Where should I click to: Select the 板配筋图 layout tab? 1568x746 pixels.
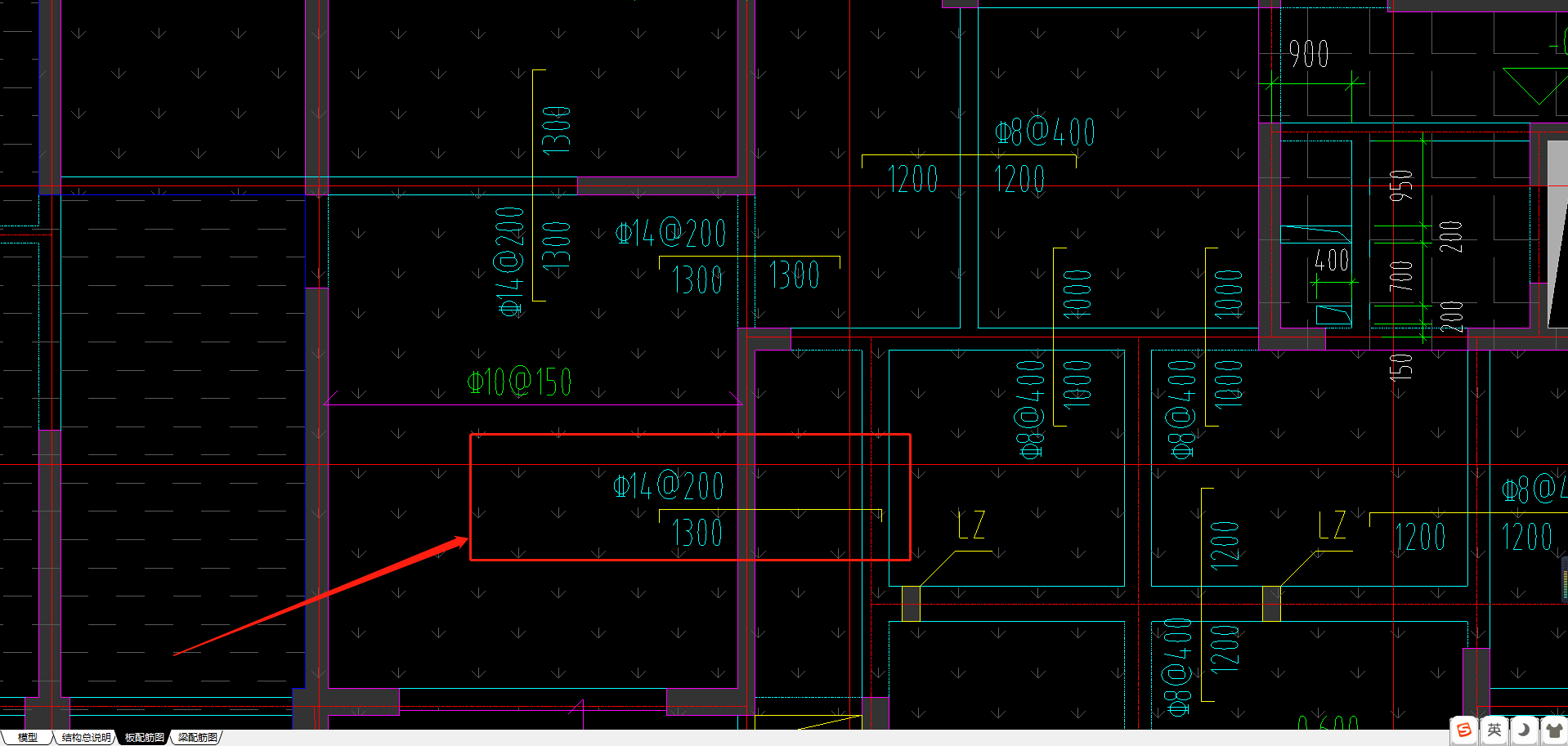point(145,737)
